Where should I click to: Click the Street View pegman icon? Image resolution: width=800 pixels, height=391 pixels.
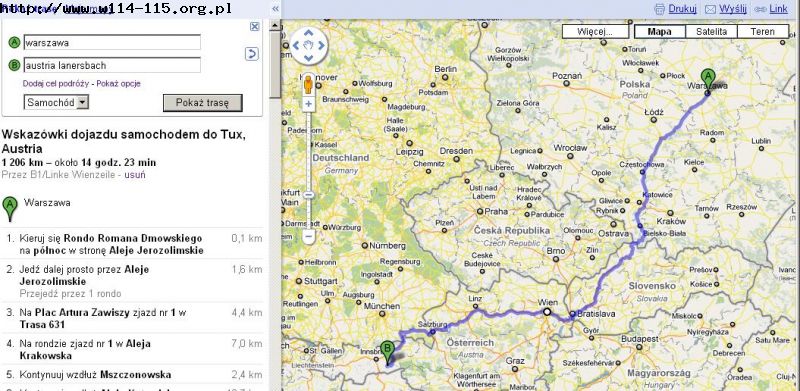click(x=308, y=84)
